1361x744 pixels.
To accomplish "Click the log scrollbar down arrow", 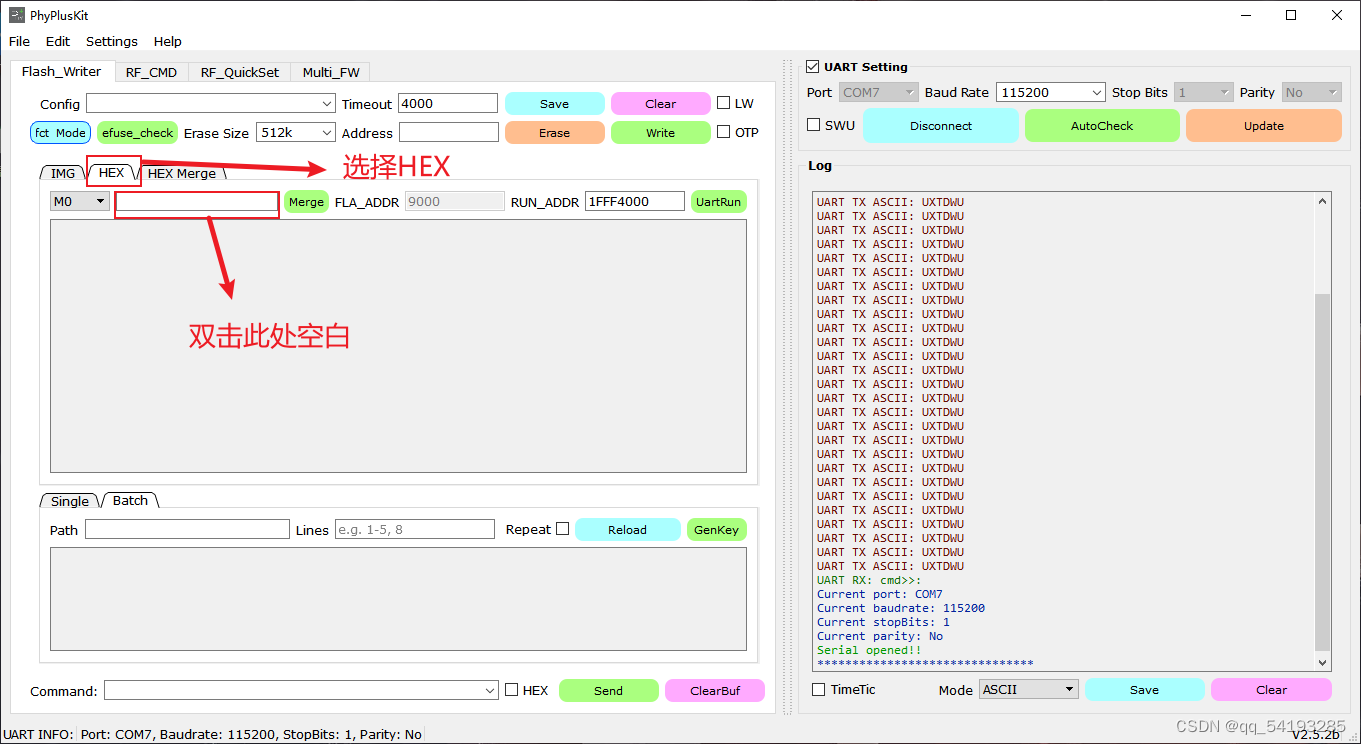I will point(1323,662).
